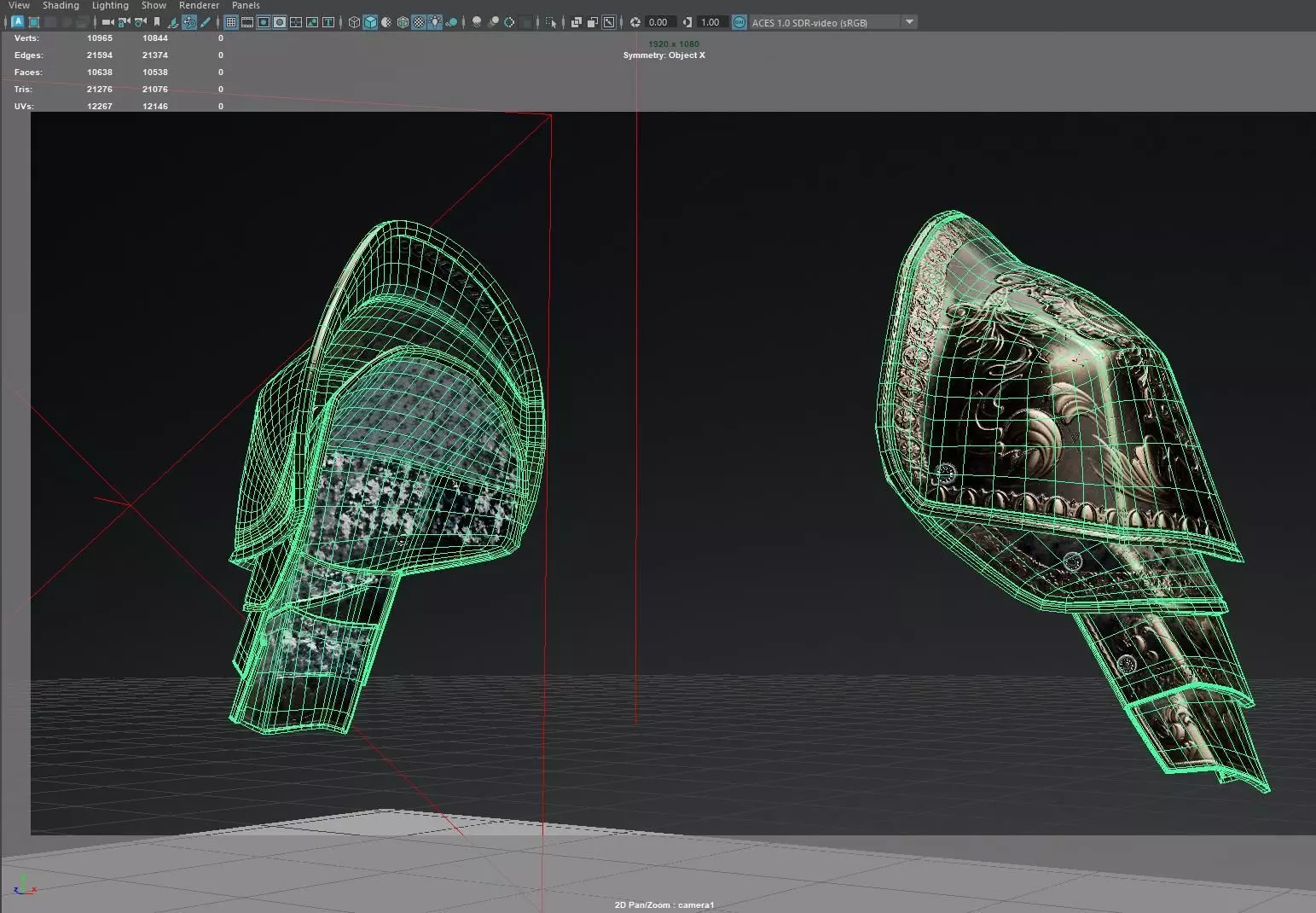Toggle the Motion Blur icon

point(494,22)
